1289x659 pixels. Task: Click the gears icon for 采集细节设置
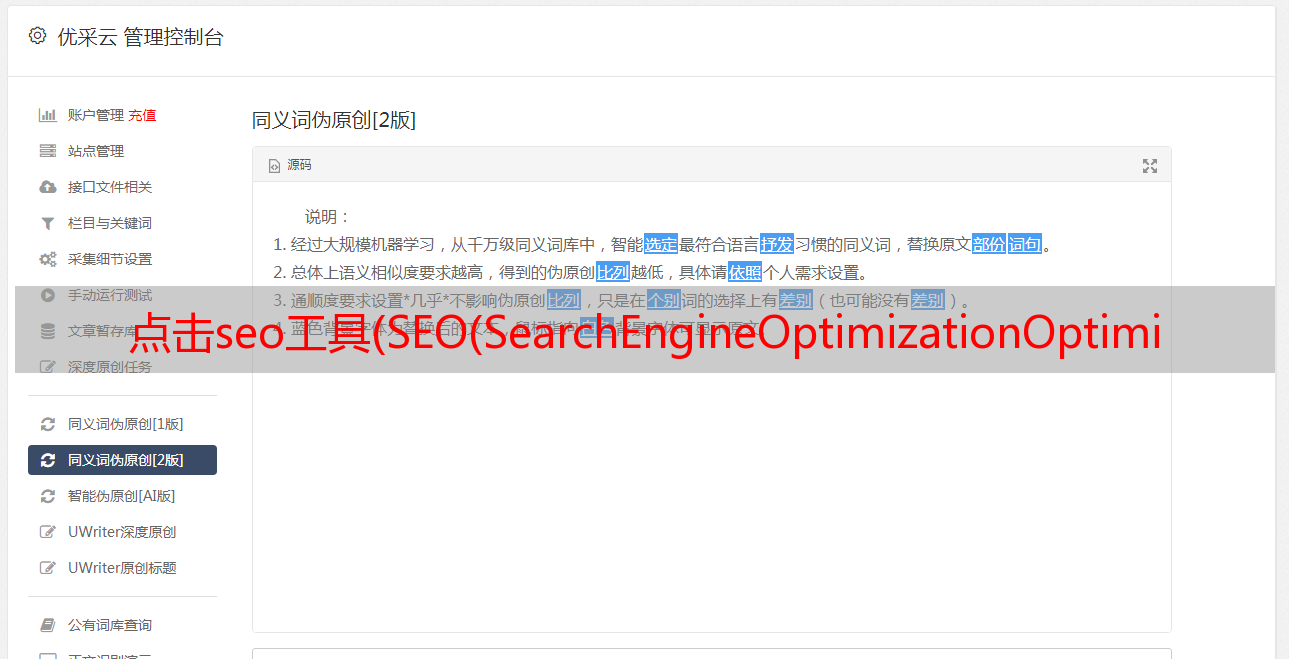[47, 259]
